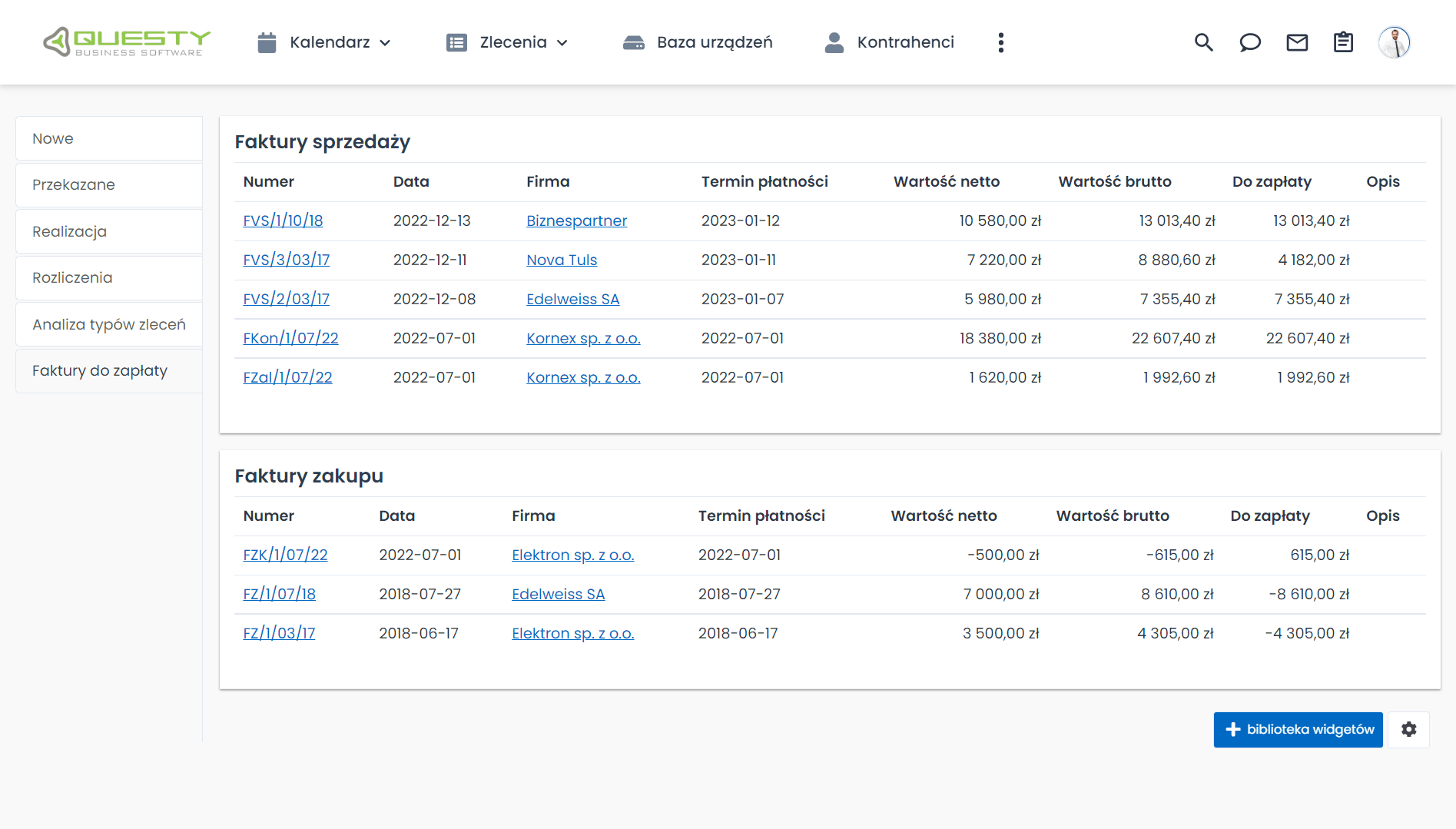Click the 4 182,00 zł amount due
This screenshot has width=1456, height=829.
pyautogui.click(x=1313, y=260)
